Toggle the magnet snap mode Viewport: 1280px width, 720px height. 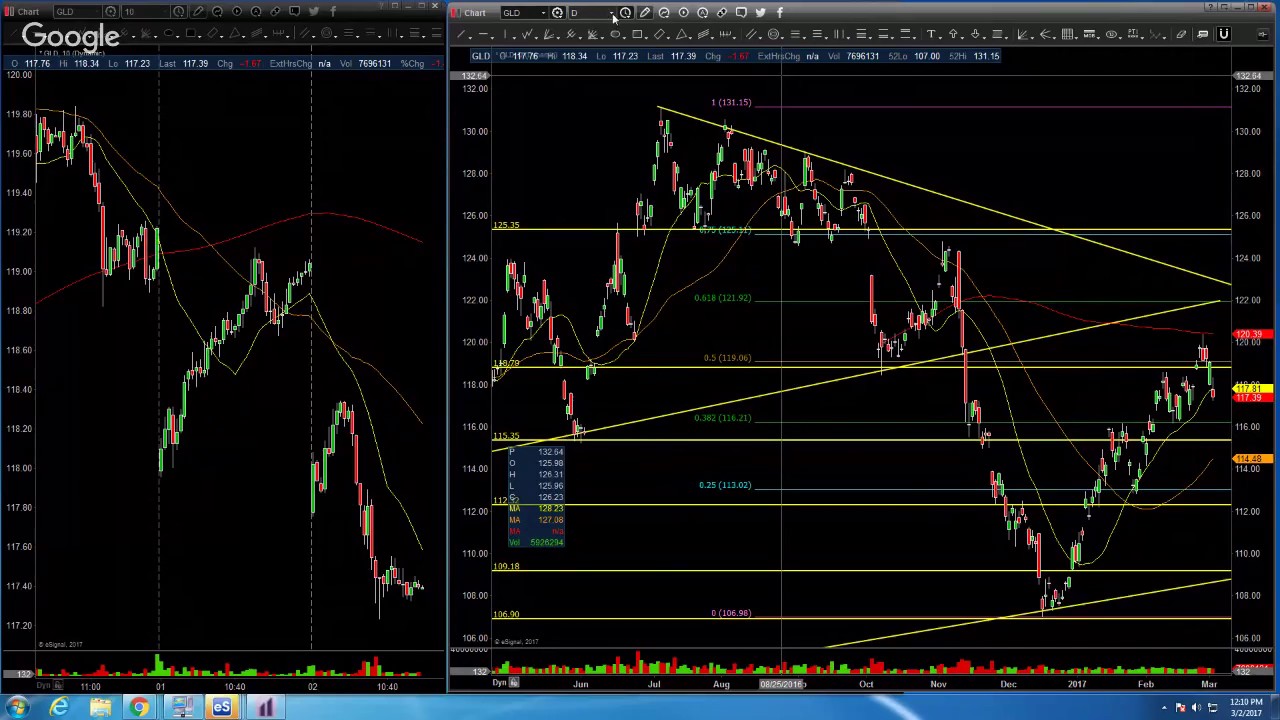point(1224,34)
